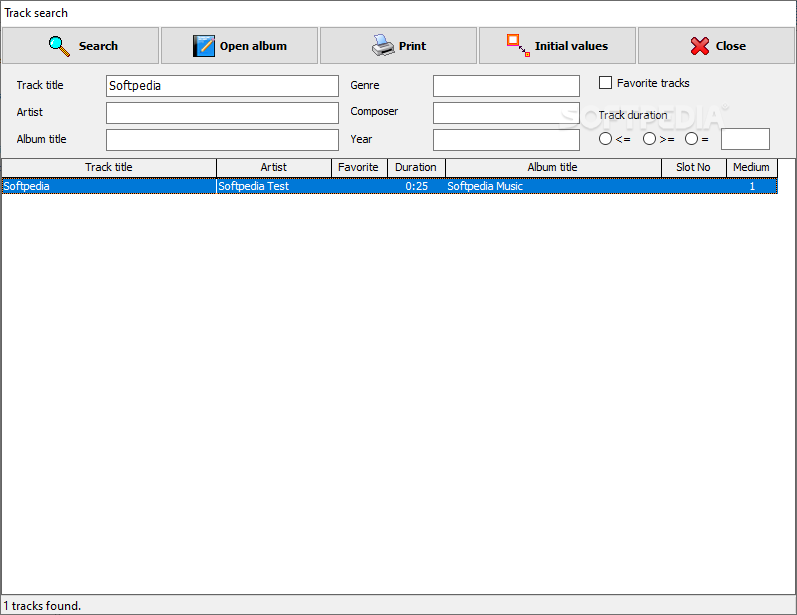Click the Track duration value field
This screenshot has width=797, height=615.
pos(745,139)
